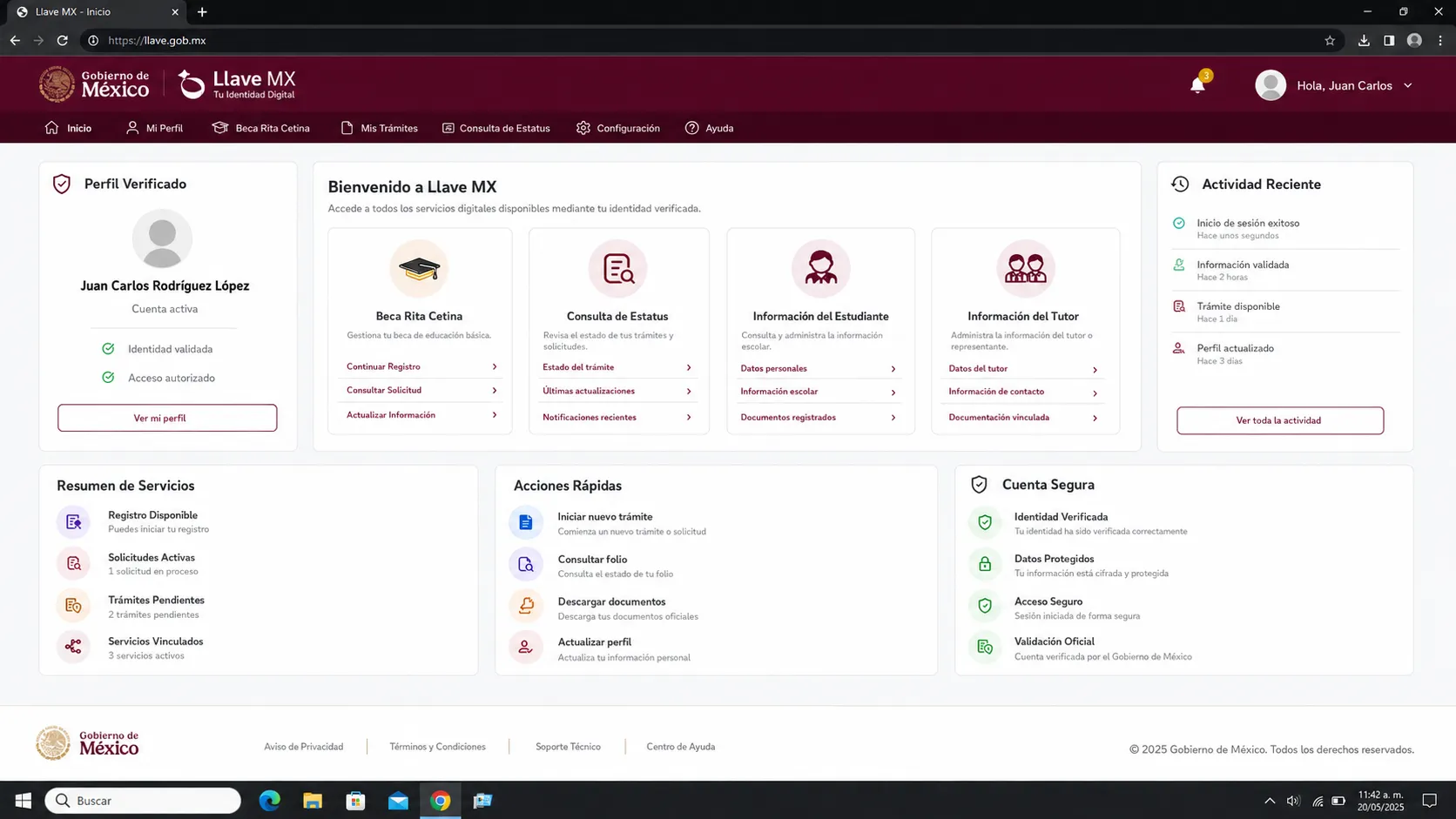
Task: Click the Buscar taskbar search box
Action: [143, 801]
